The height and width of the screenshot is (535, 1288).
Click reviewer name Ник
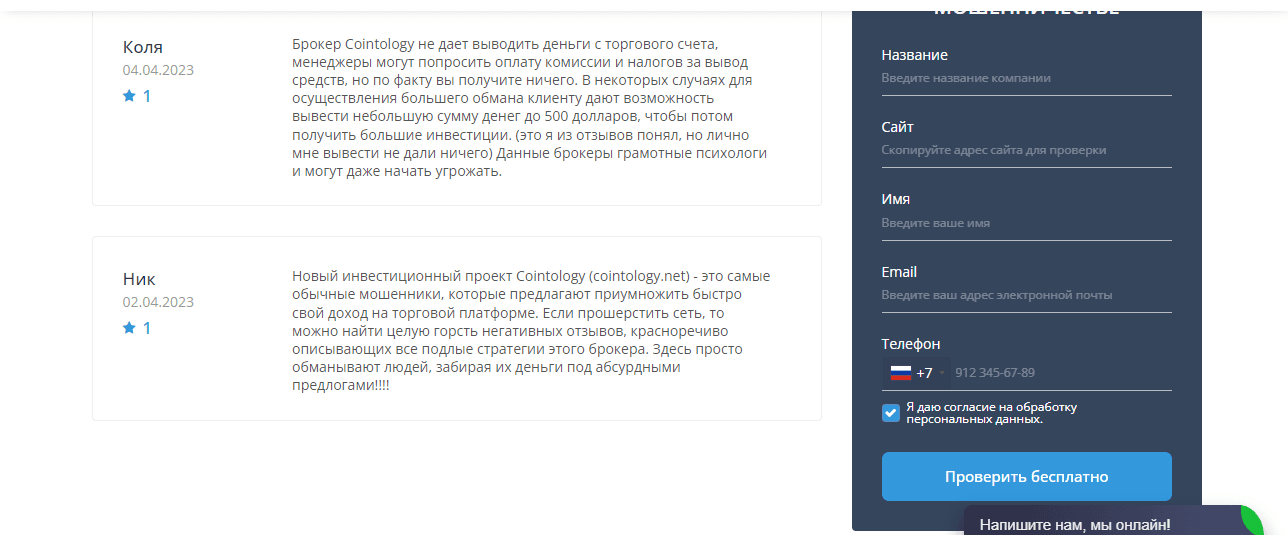click(139, 279)
